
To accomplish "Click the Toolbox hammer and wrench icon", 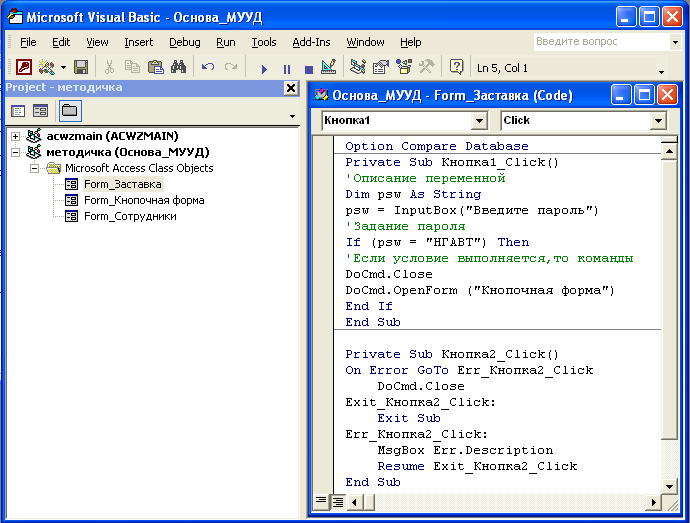I will [426, 67].
